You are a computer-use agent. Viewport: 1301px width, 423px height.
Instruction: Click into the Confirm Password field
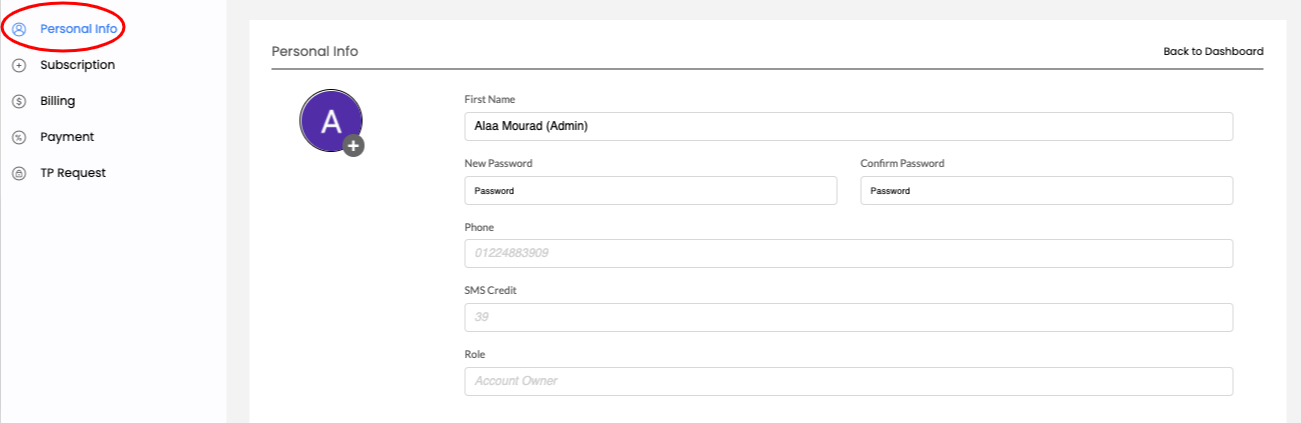point(1046,190)
